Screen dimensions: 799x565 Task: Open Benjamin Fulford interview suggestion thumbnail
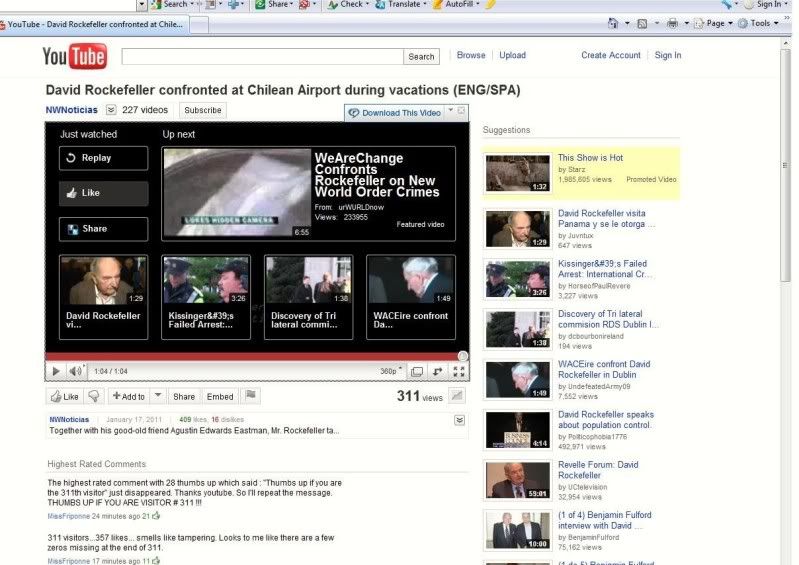(518, 530)
